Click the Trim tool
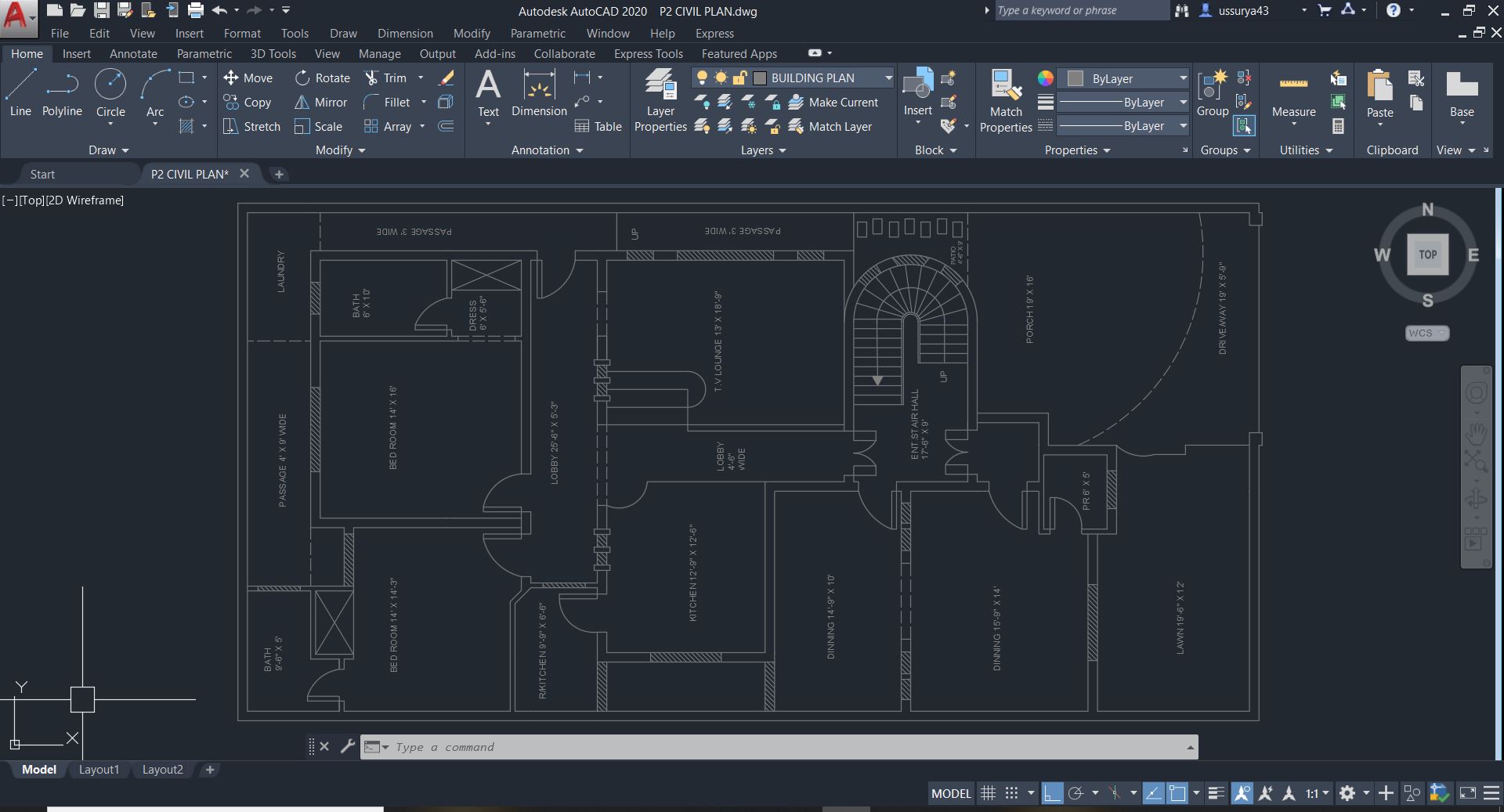The height and width of the screenshot is (812, 1504). [x=385, y=78]
